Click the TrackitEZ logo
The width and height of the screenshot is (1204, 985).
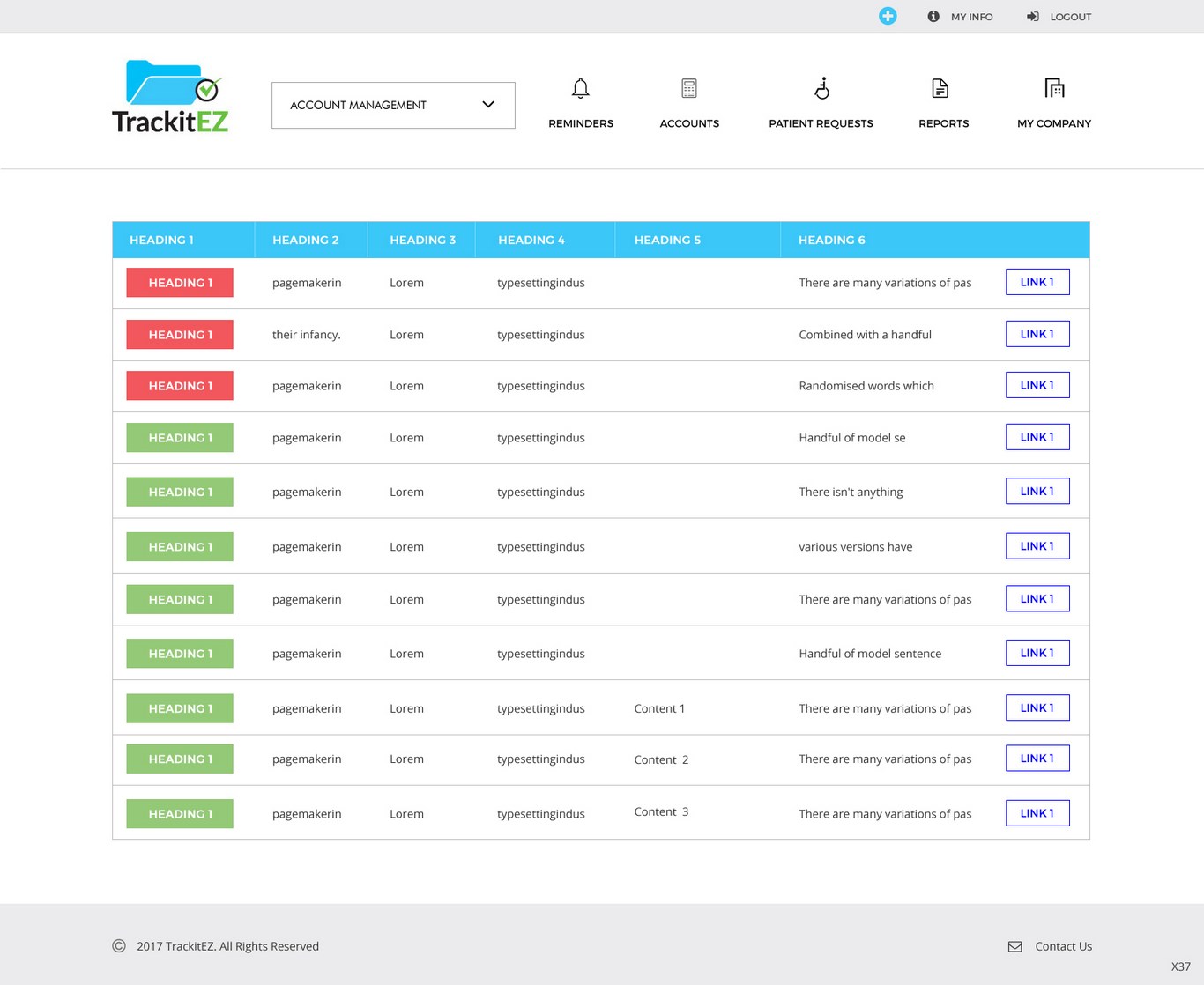tap(170, 97)
